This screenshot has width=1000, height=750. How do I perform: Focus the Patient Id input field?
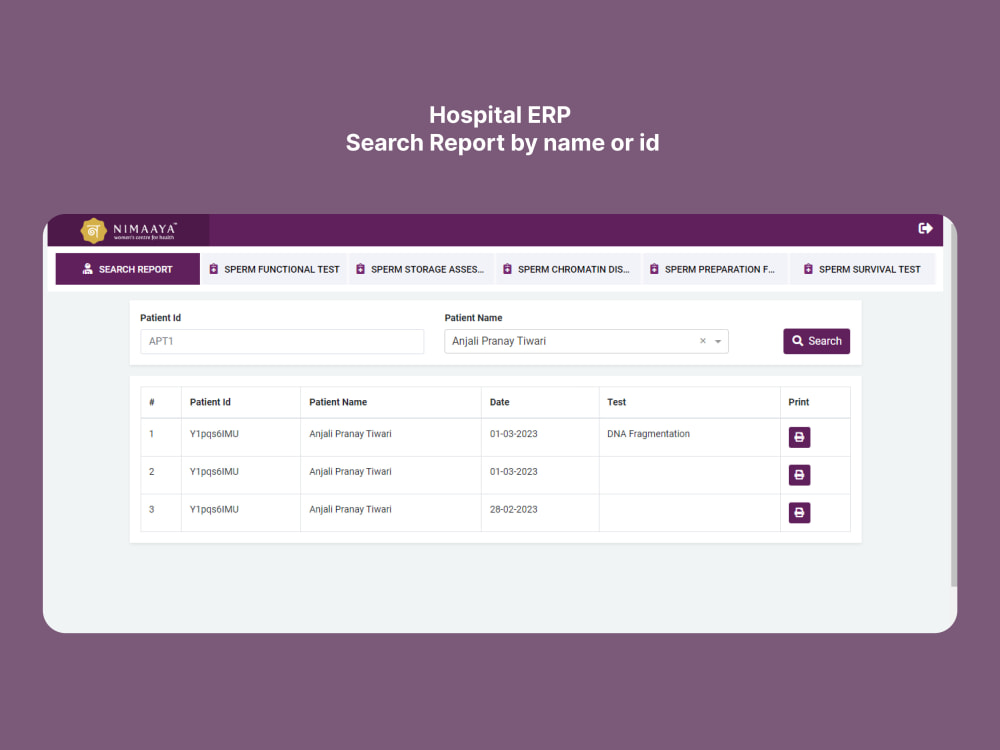coord(282,341)
